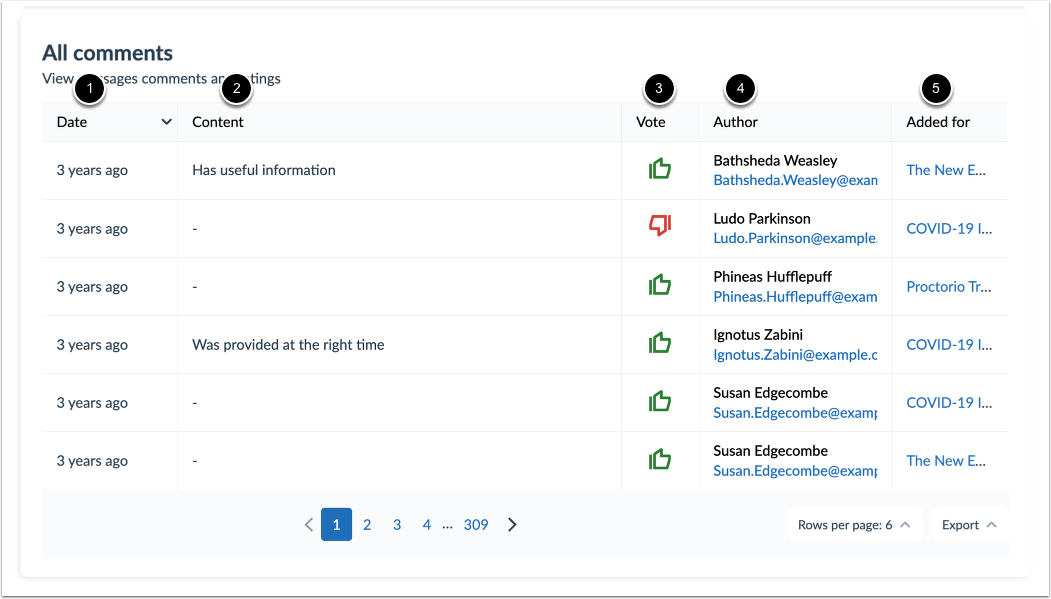Viewport: 1051px width, 599px height.
Task: Click the thumbs-up icon for Bathsheda Weasley
Action: coord(660,169)
